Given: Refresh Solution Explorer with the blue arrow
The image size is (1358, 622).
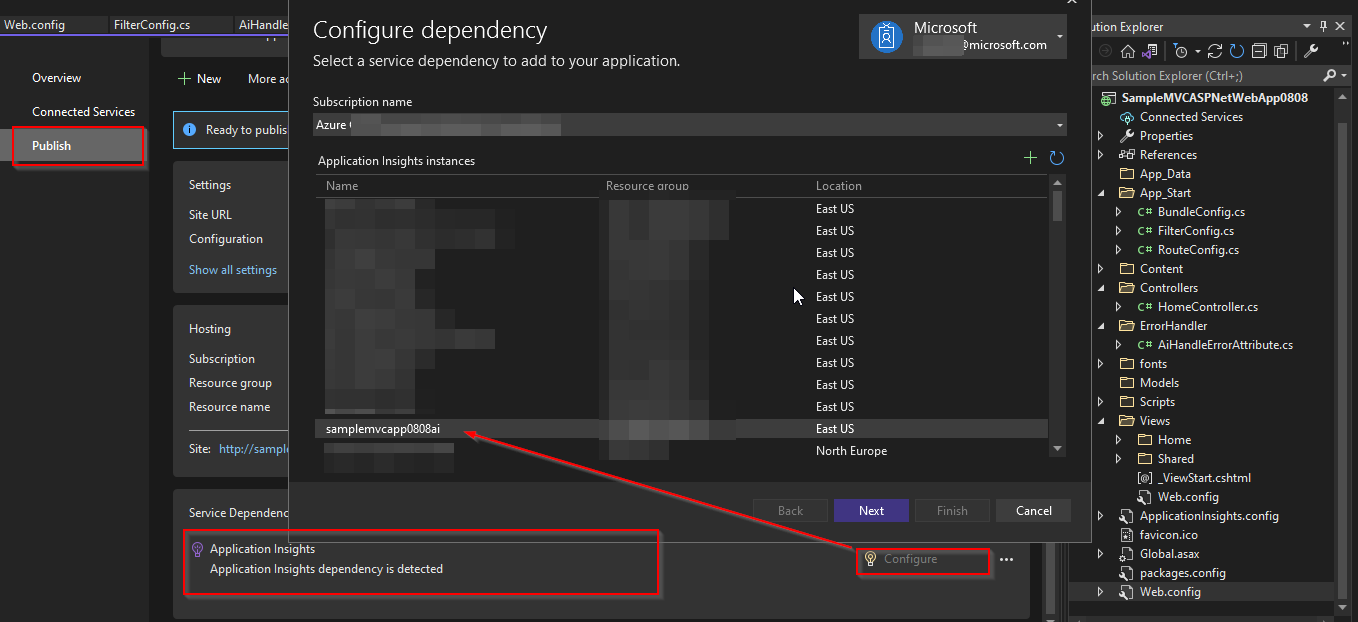Looking at the screenshot, I should click(x=1237, y=51).
